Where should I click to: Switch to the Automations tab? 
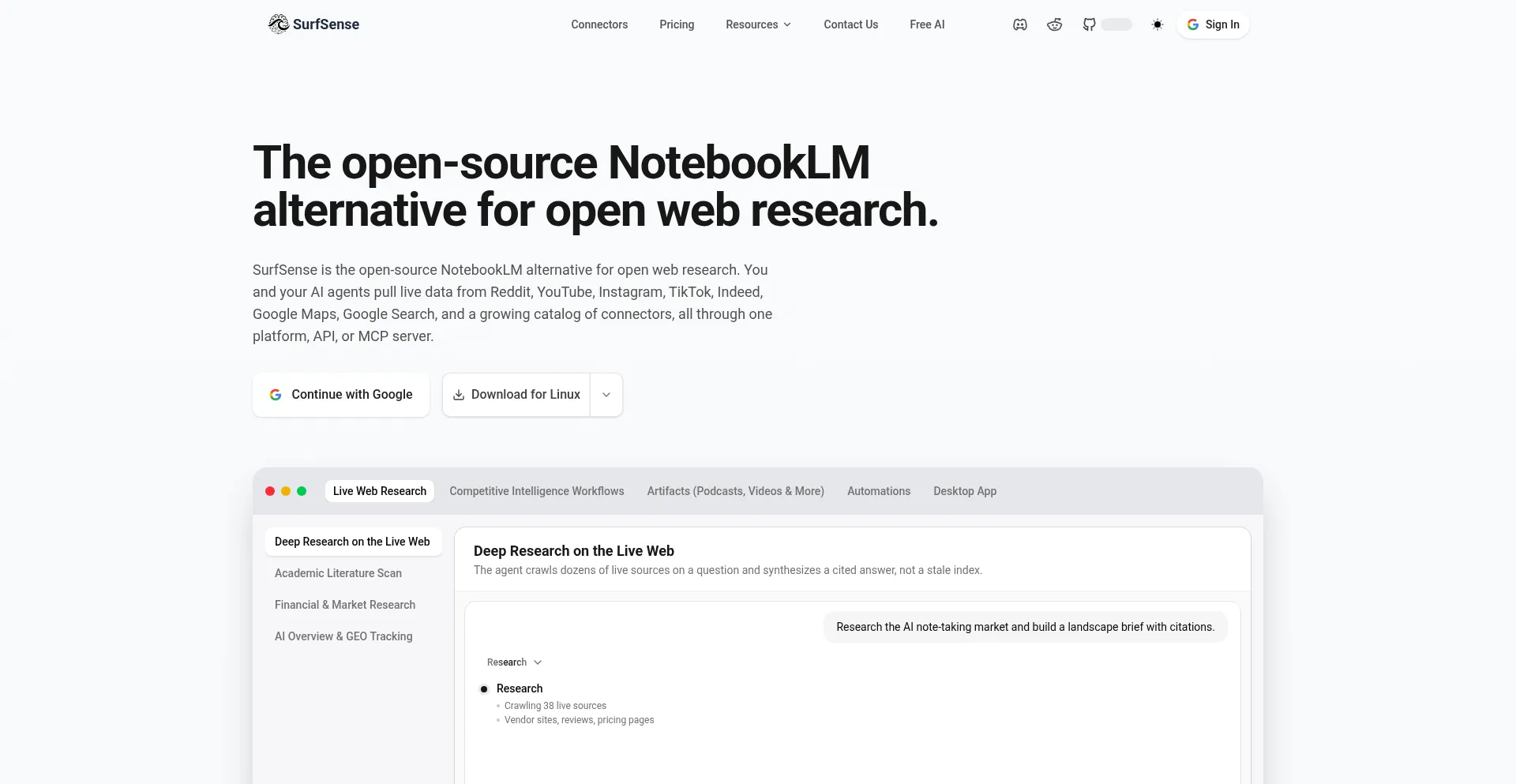click(879, 491)
